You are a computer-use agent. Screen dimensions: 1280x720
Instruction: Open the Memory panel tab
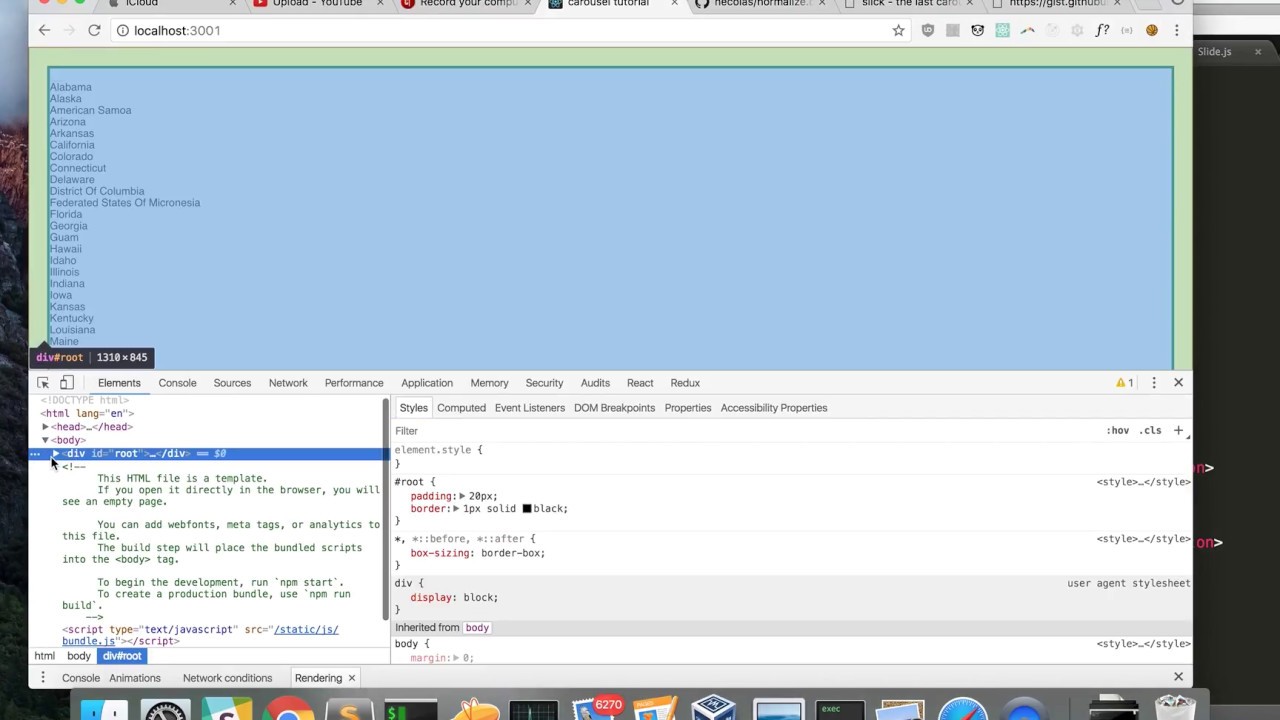489,383
